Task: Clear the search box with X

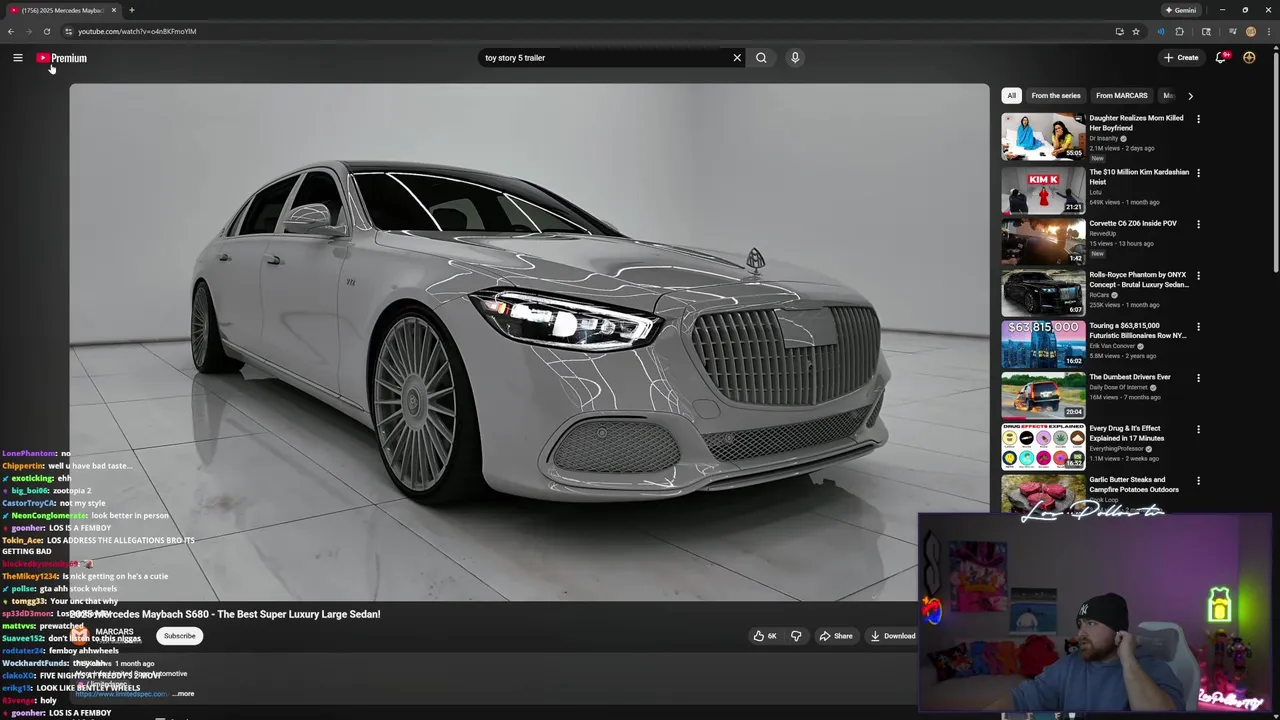Action: 737,58
